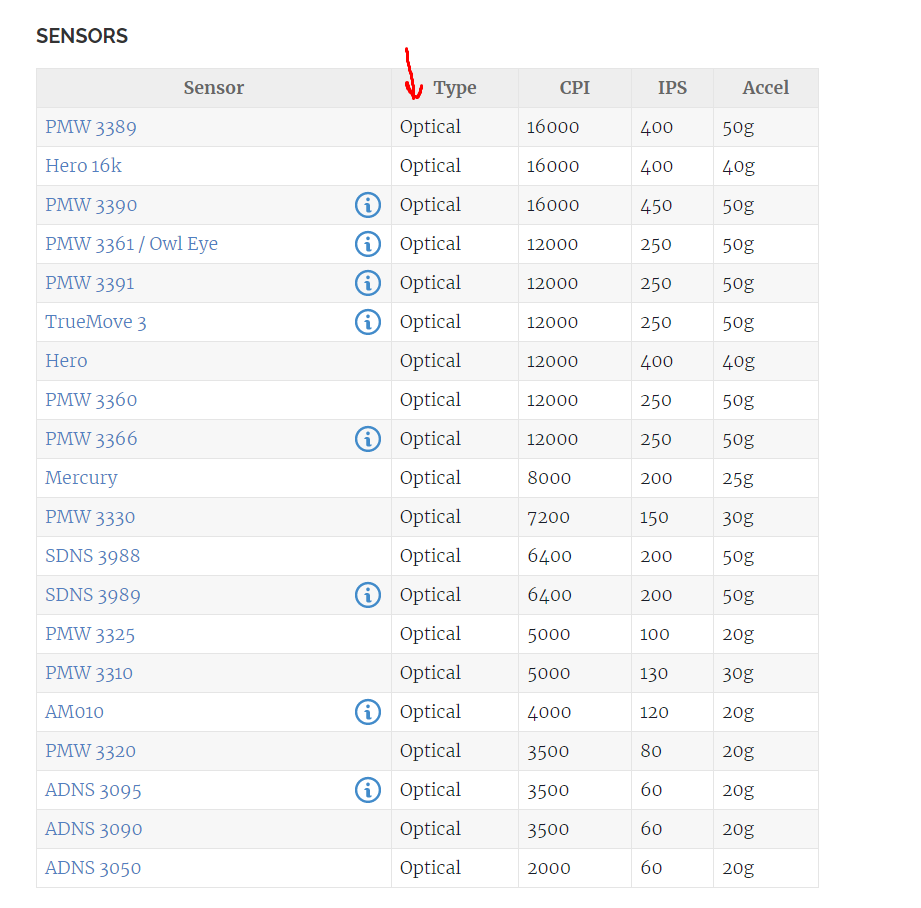Screen dimensions: 921x908
Task: Click the 130 IPS value
Action: (654, 673)
